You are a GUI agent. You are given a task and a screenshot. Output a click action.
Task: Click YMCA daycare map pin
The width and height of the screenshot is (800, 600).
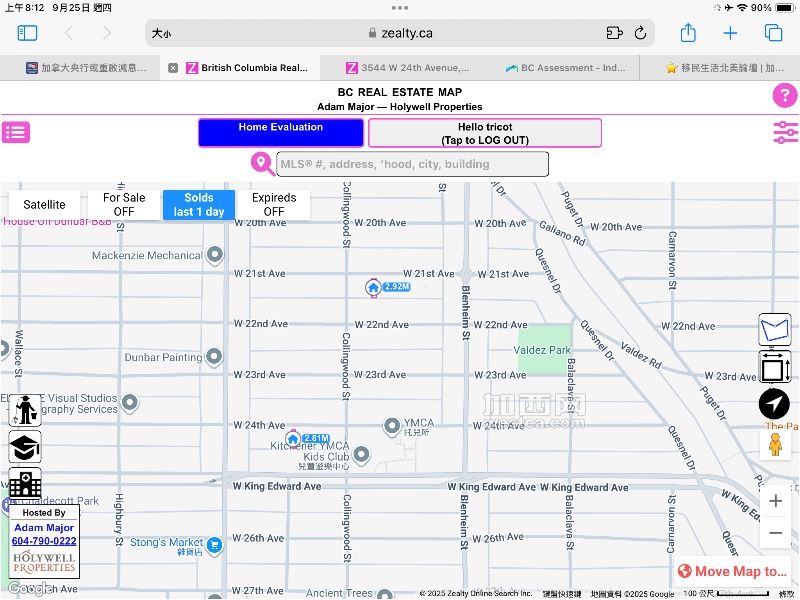(x=392, y=427)
